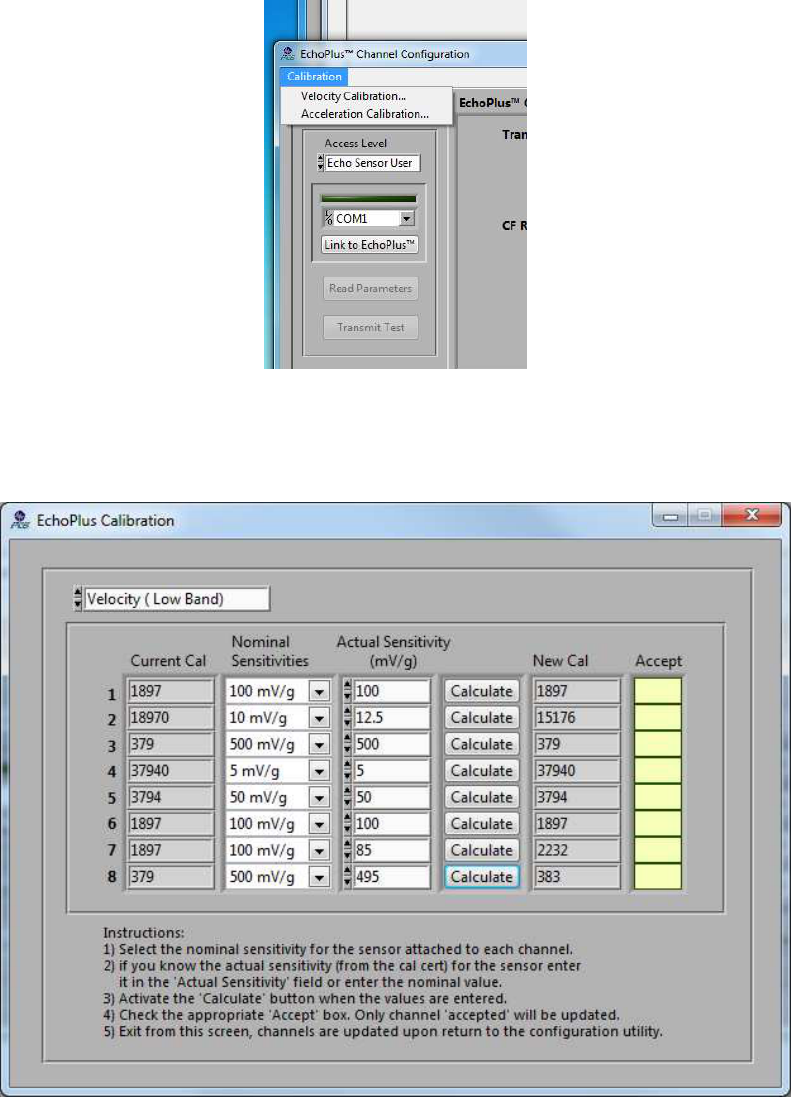791x1097 pixels.
Task: Click the Link to EchoPlus button
Action: (370, 245)
